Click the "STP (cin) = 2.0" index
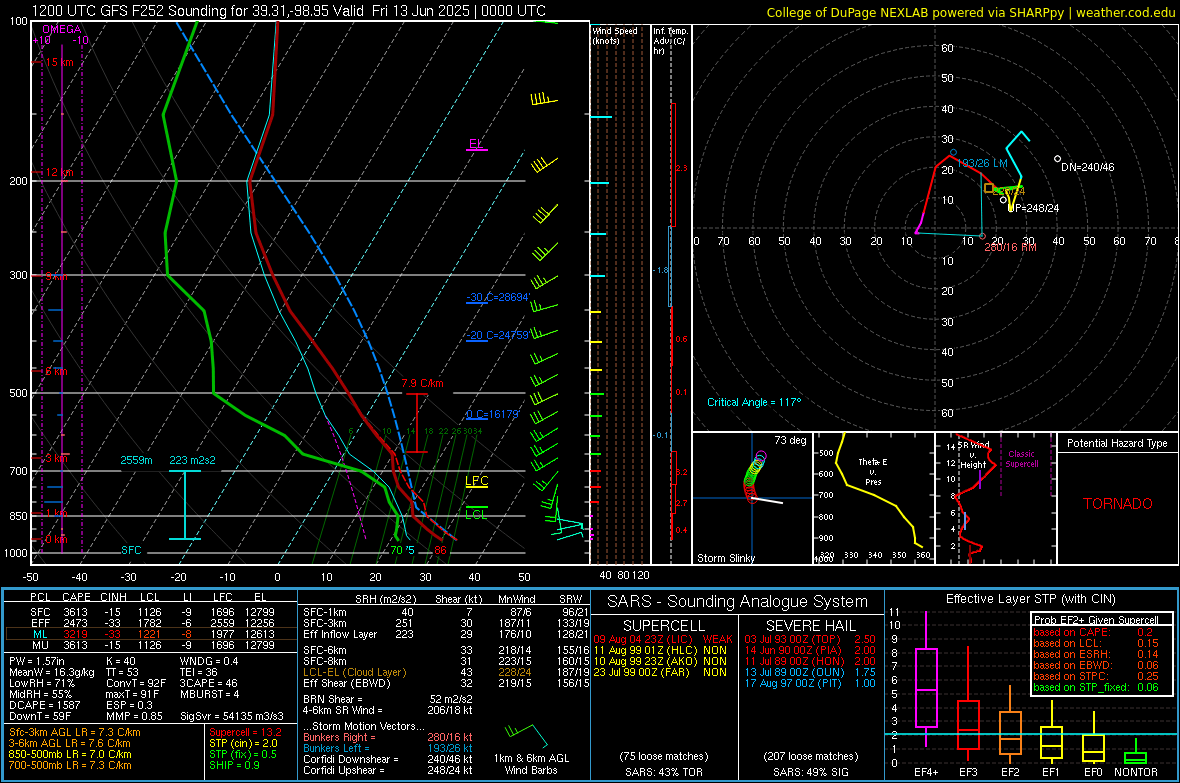This screenshot has height=783, width=1180. point(243,743)
